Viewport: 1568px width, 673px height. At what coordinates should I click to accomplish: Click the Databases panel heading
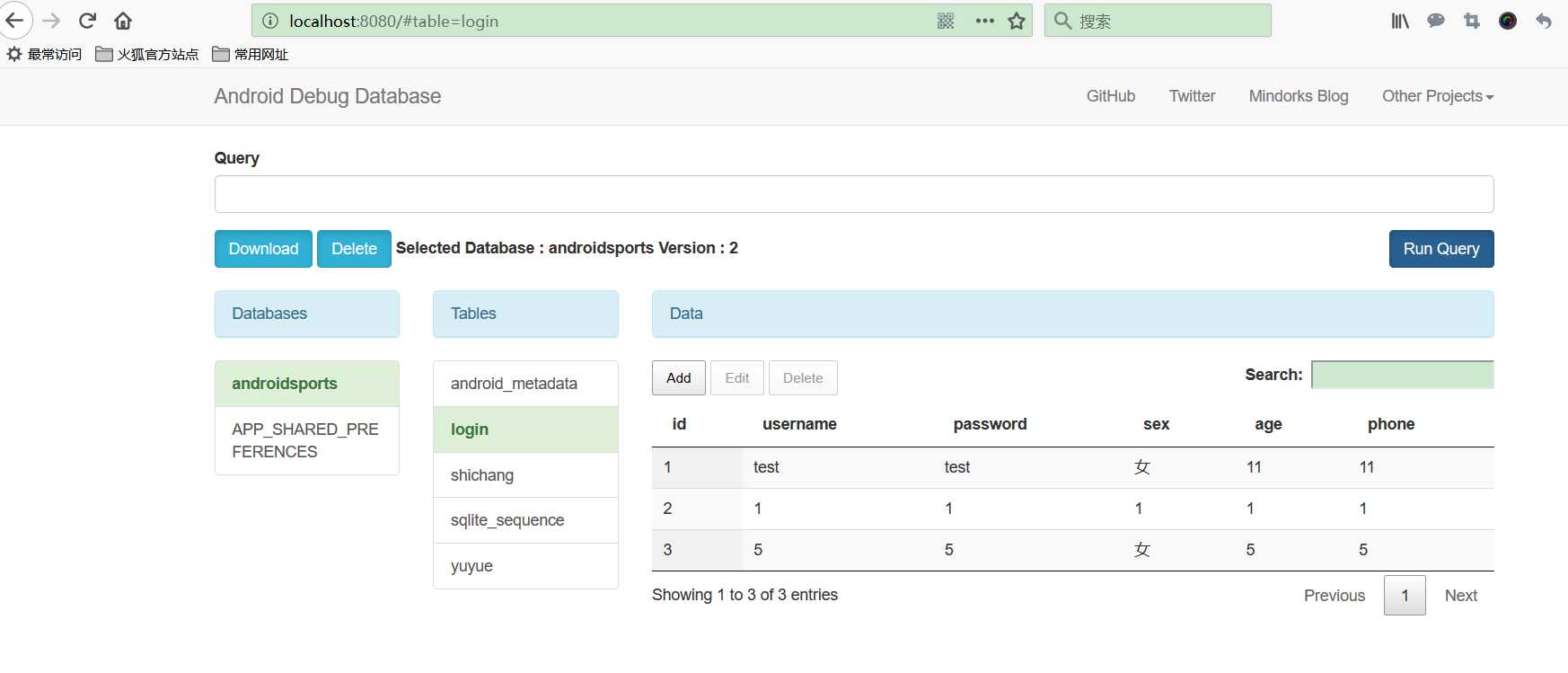click(307, 314)
